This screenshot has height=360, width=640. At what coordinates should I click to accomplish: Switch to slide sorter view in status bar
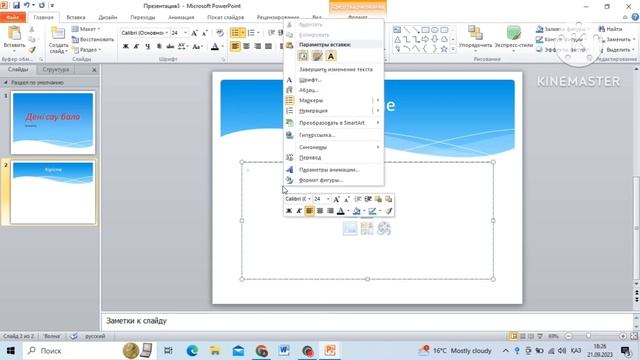[522, 336]
